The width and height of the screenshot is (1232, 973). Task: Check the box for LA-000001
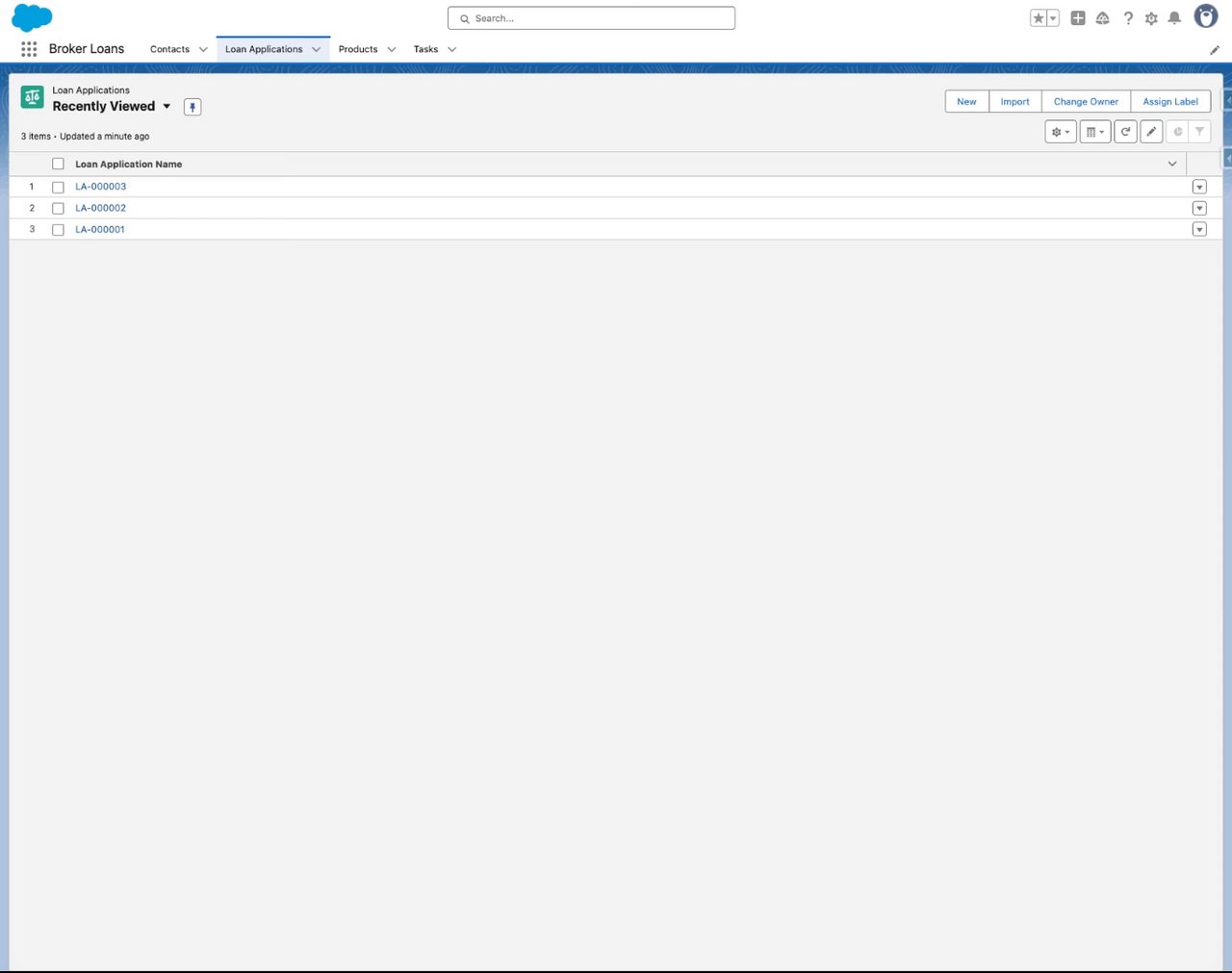[58, 230]
